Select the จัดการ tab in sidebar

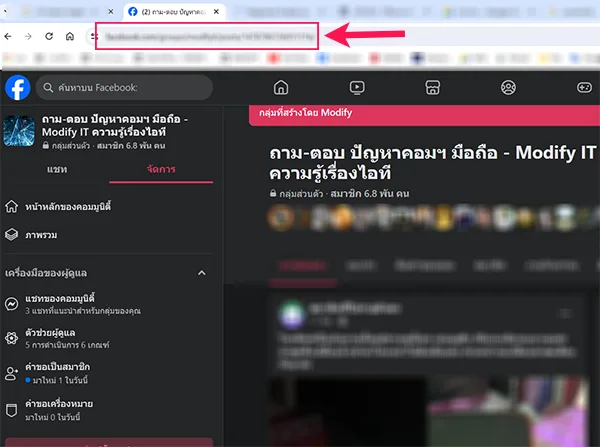(160, 170)
